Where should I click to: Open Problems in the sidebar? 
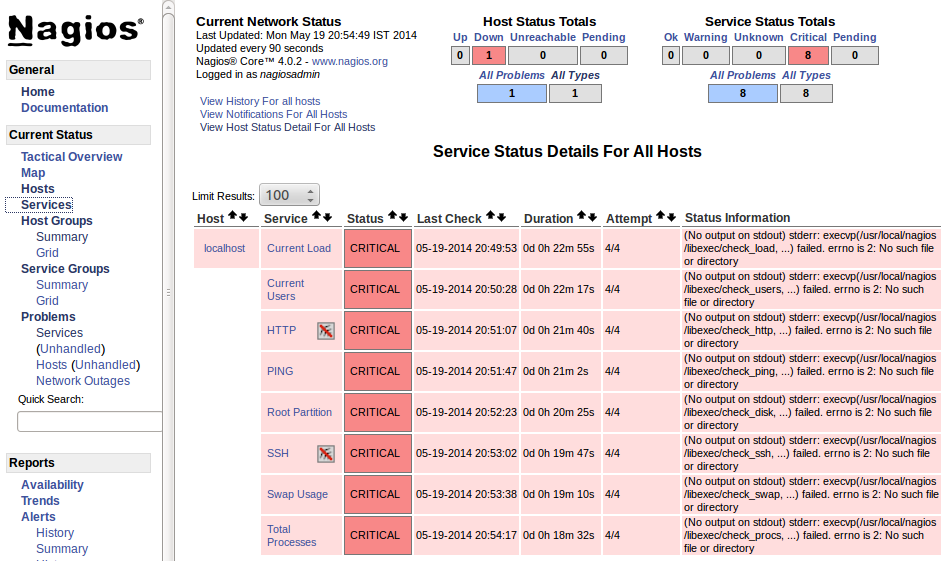[x=48, y=317]
